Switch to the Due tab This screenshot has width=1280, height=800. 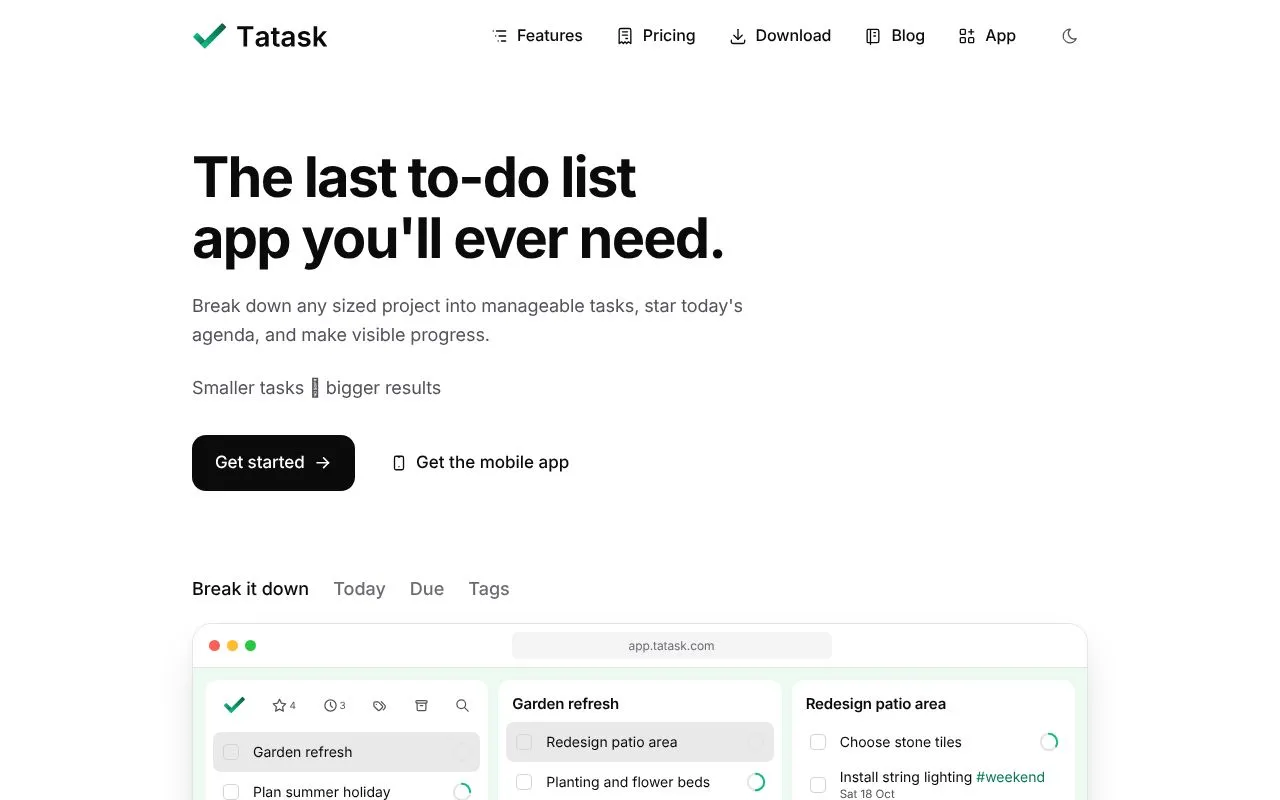(x=427, y=589)
